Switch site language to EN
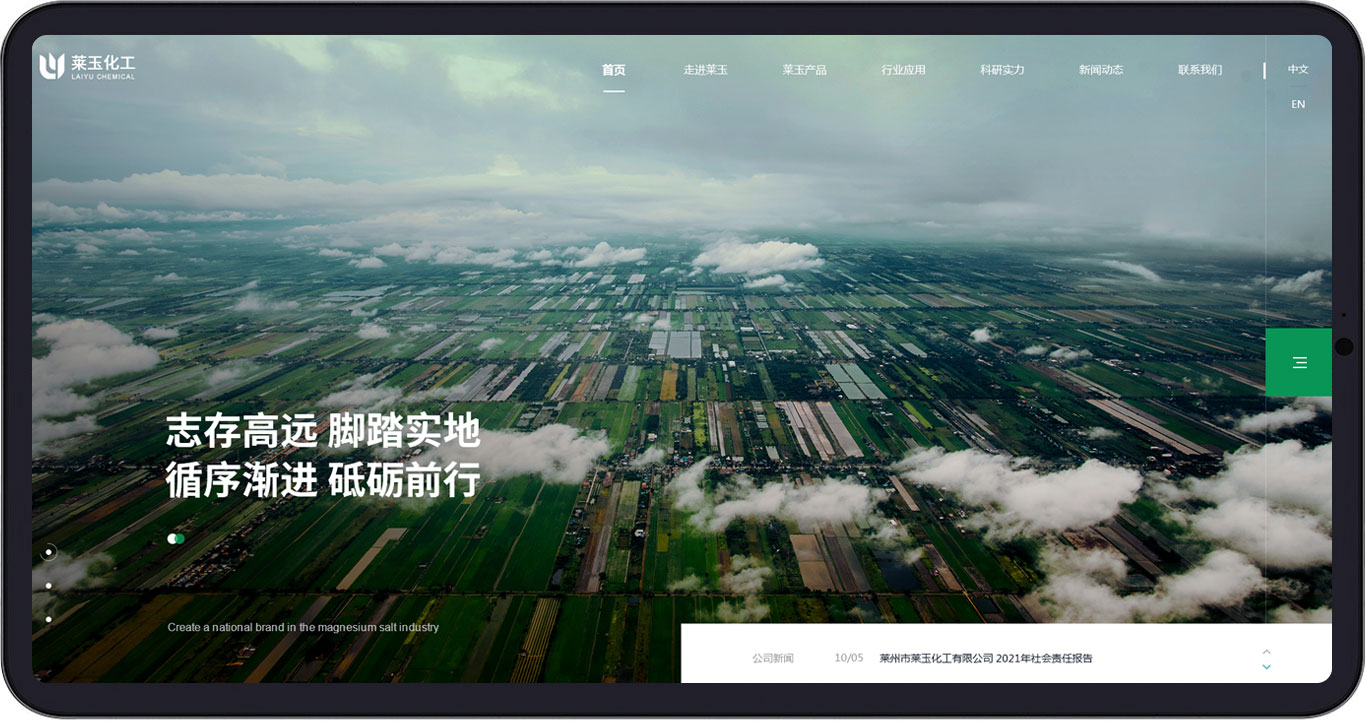The height and width of the screenshot is (721, 1366). [1298, 105]
